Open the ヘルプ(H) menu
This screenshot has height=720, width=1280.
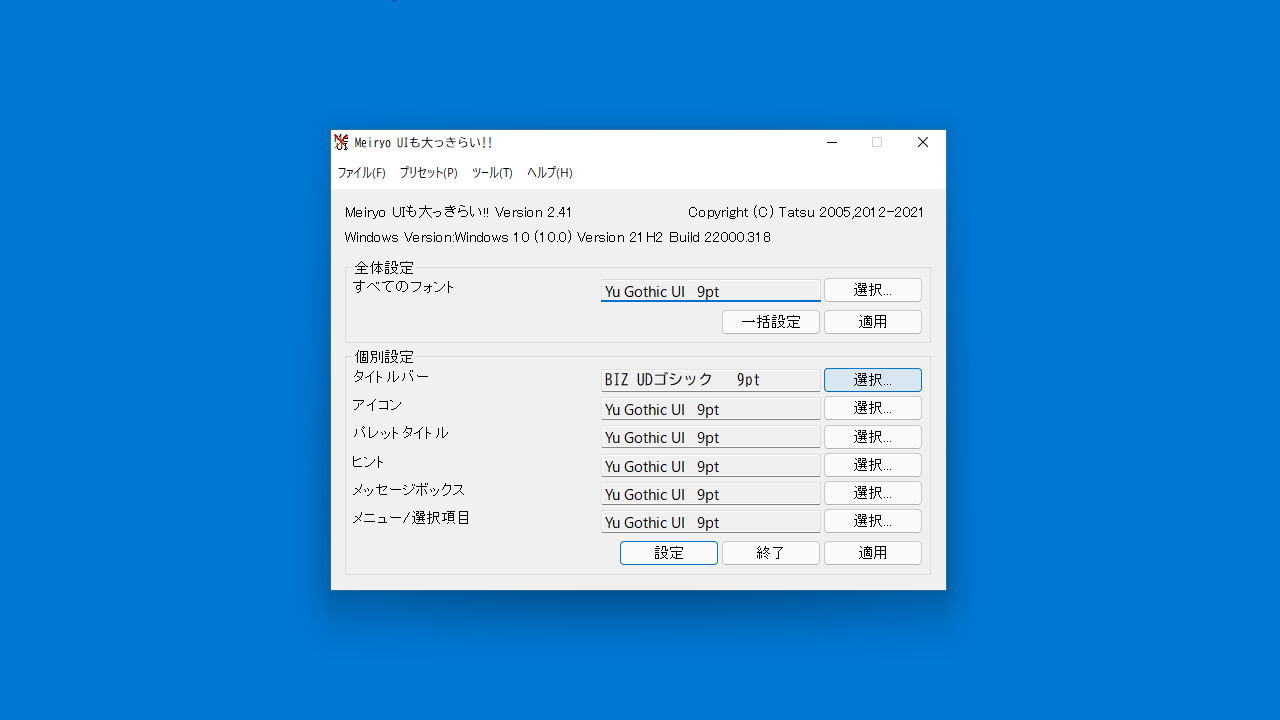point(549,173)
